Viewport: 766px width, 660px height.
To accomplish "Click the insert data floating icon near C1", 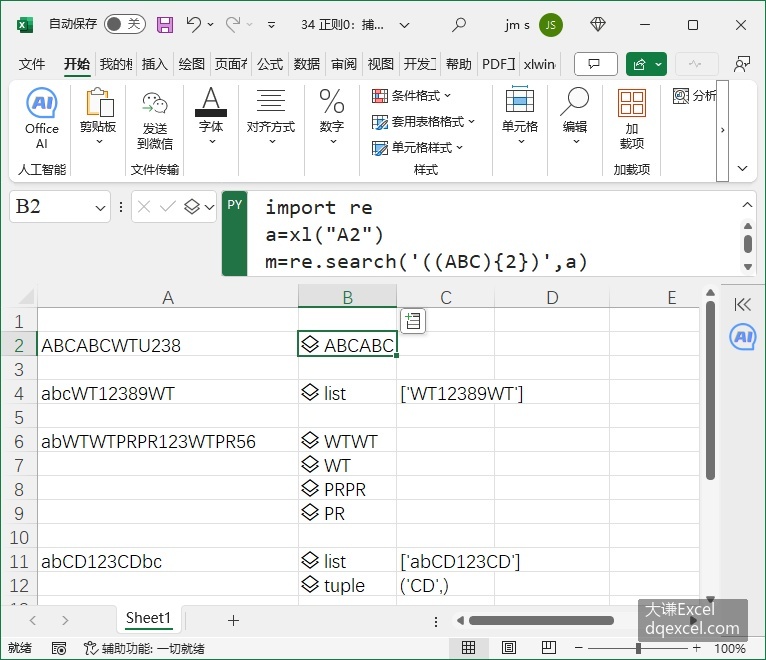I will click(413, 321).
